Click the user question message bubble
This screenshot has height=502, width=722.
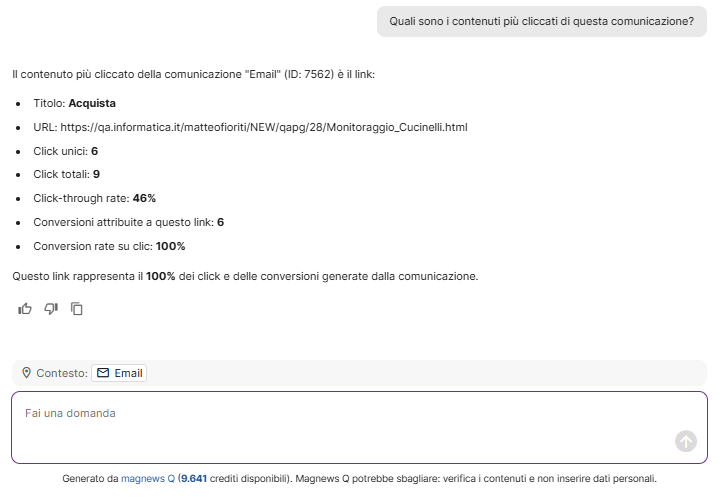pyautogui.click(x=541, y=20)
